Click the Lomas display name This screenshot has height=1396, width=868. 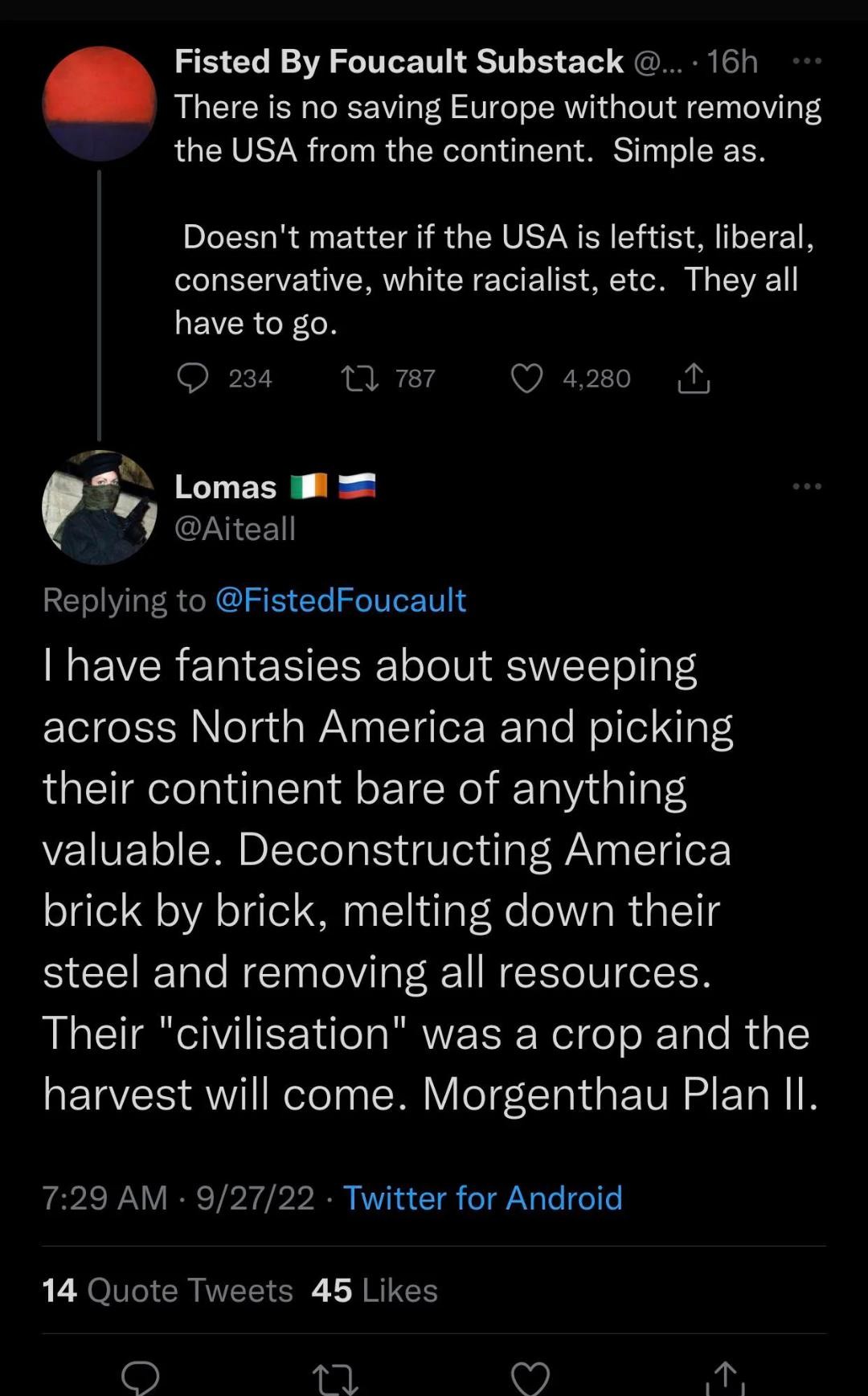pos(226,487)
